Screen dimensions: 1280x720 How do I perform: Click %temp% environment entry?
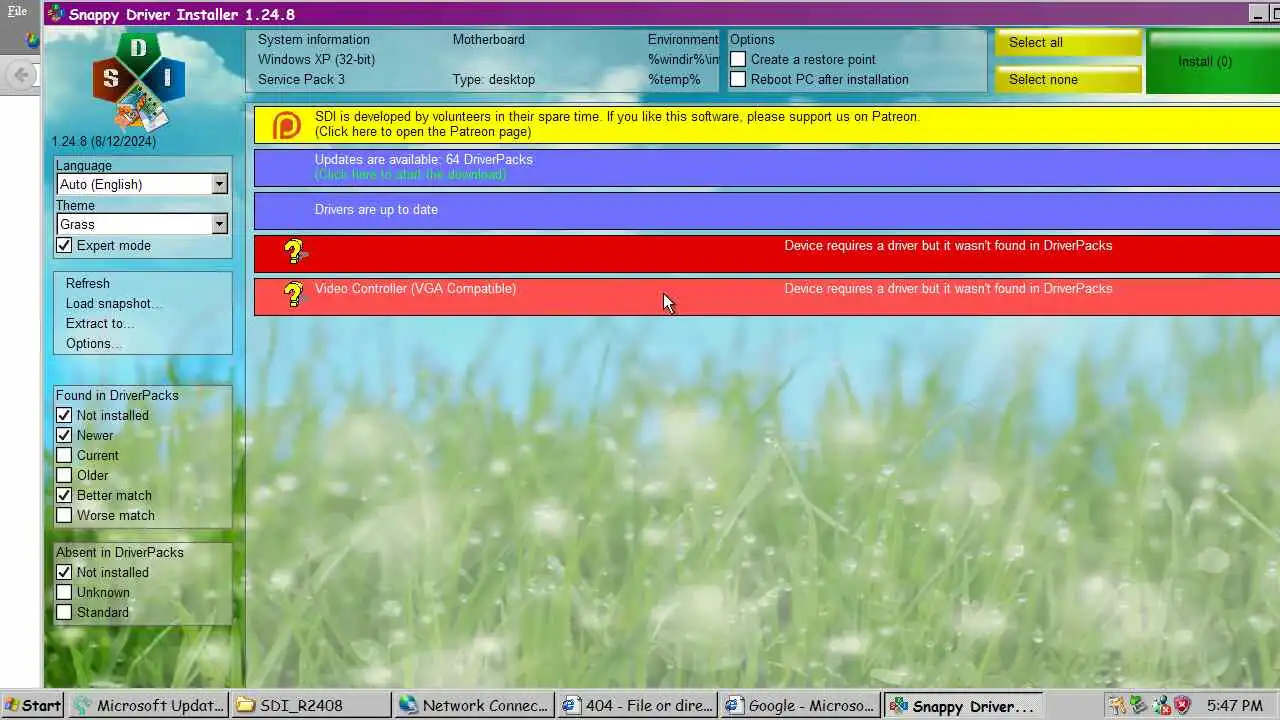point(674,79)
